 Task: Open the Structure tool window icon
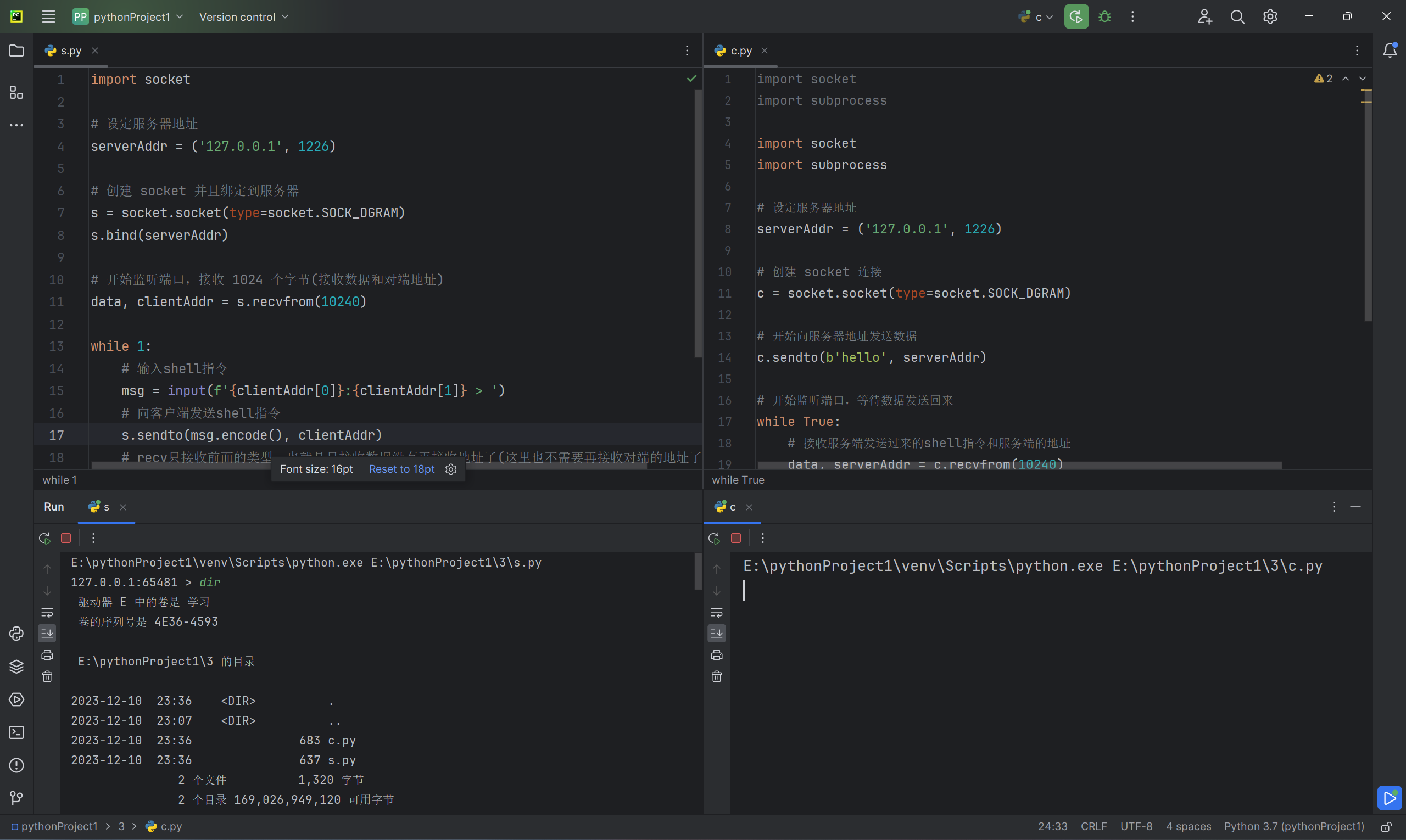coord(16,92)
